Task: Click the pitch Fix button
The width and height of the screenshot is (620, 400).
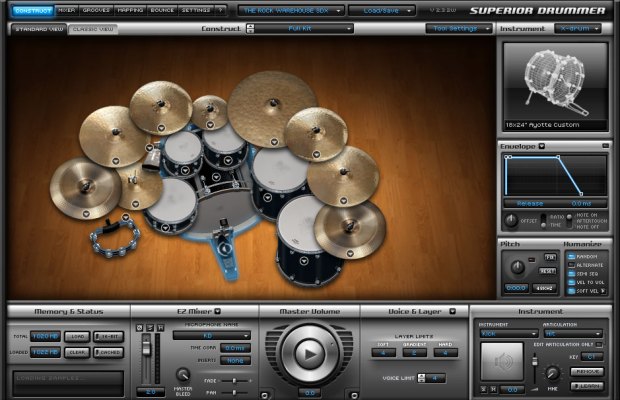Action: click(550, 257)
